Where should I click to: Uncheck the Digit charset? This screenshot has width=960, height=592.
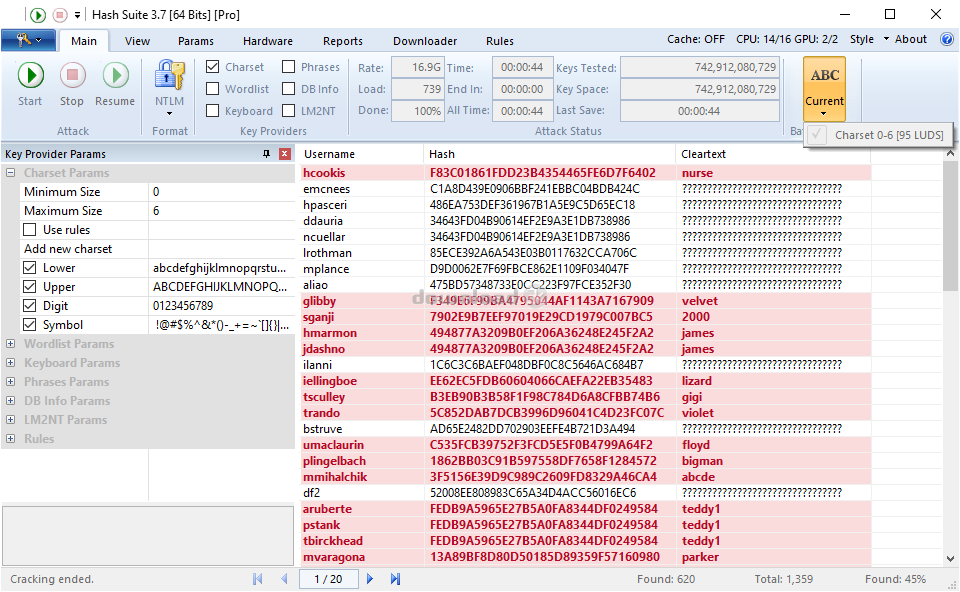point(29,305)
